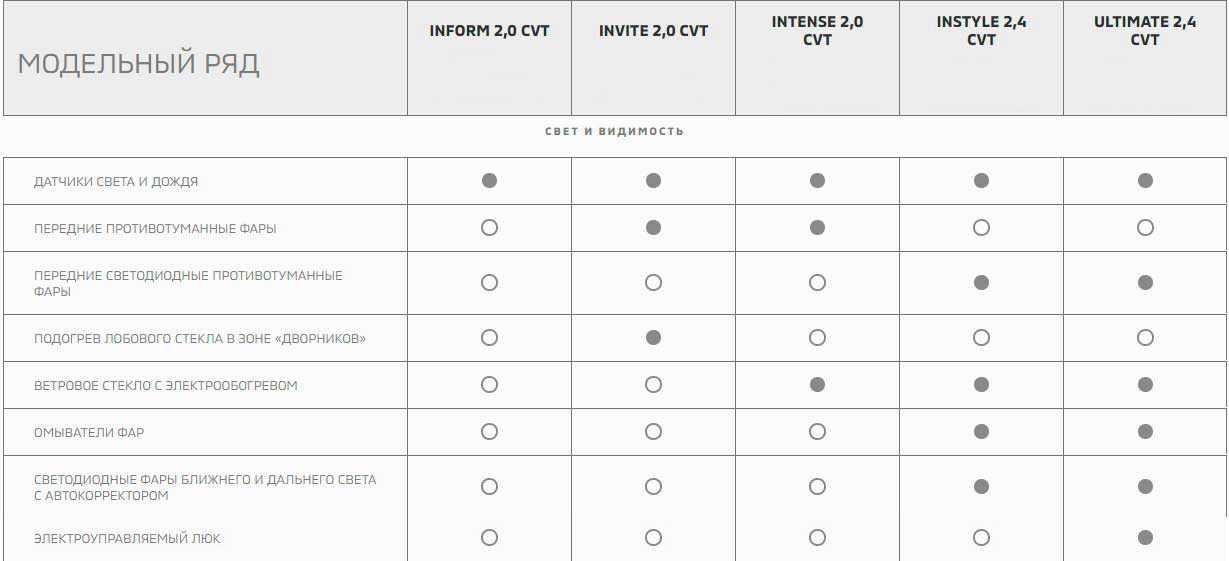1229x561 pixels.
Task: Click empty sunroof circle under INFORM
Action: point(489,538)
